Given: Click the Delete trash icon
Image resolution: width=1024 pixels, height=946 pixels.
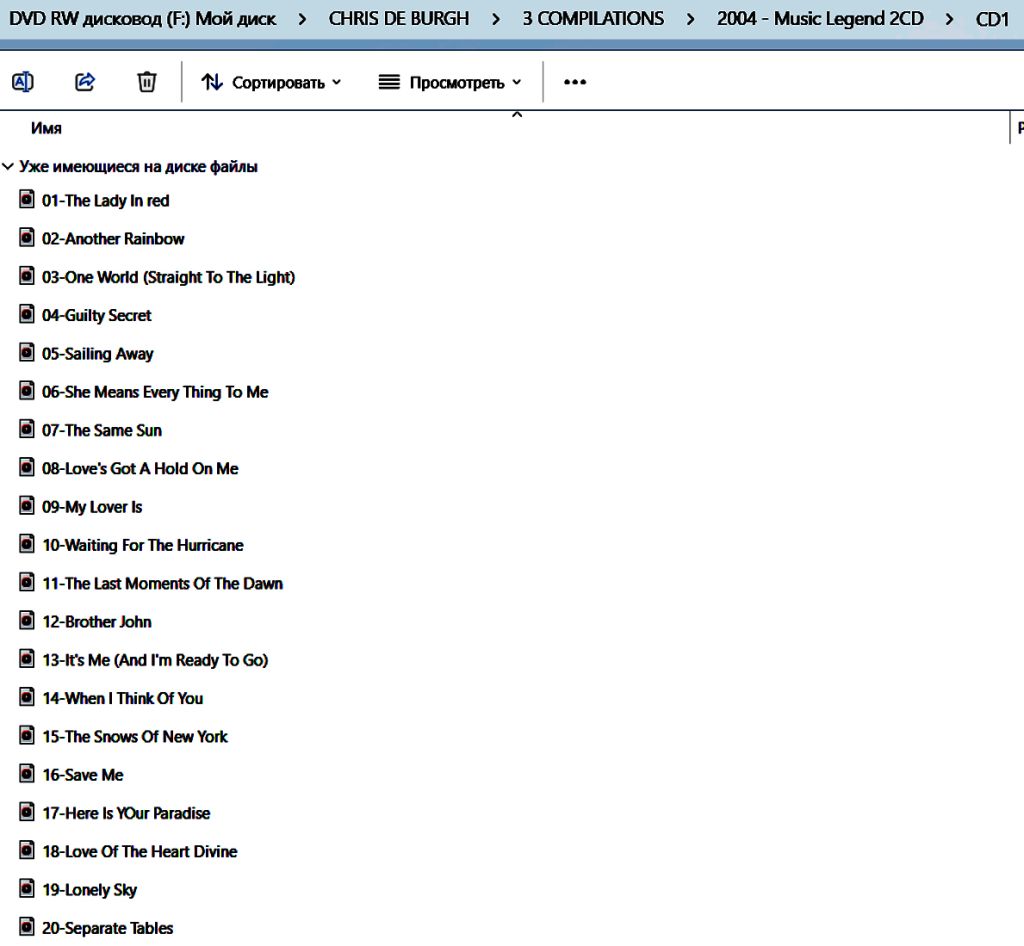Looking at the screenshot, I should (x=147, y=82).
